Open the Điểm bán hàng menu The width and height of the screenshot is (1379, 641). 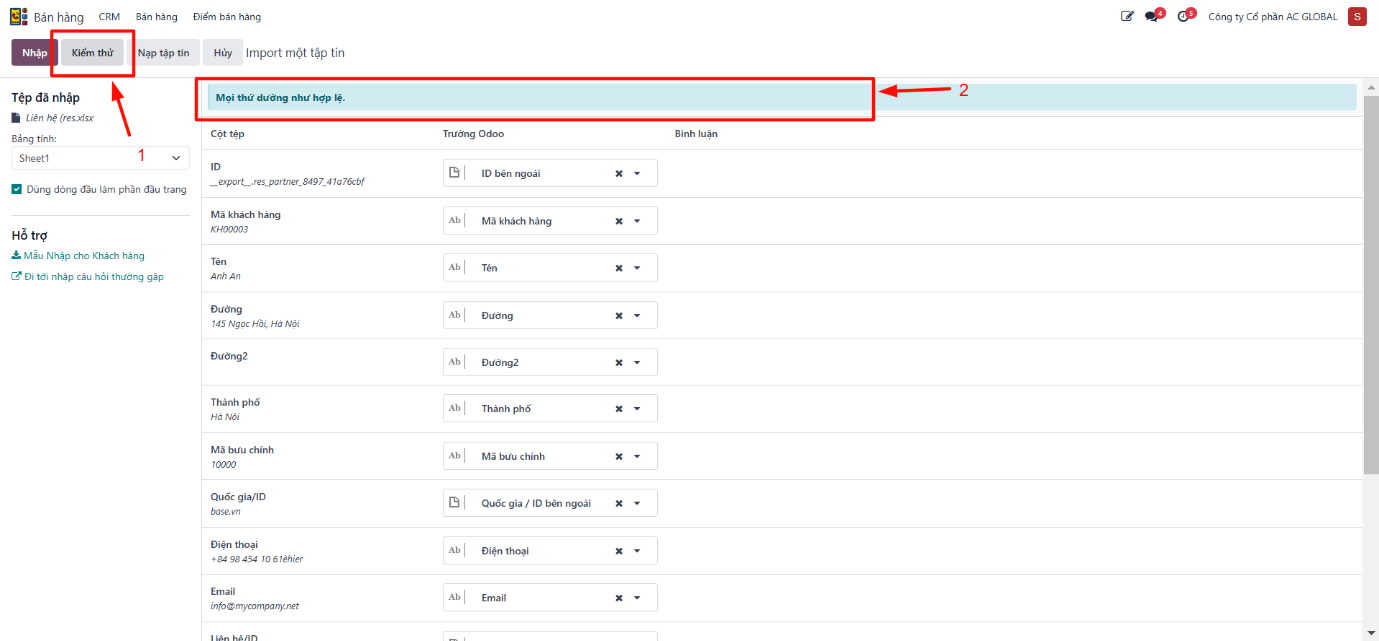tap(227, 17)
